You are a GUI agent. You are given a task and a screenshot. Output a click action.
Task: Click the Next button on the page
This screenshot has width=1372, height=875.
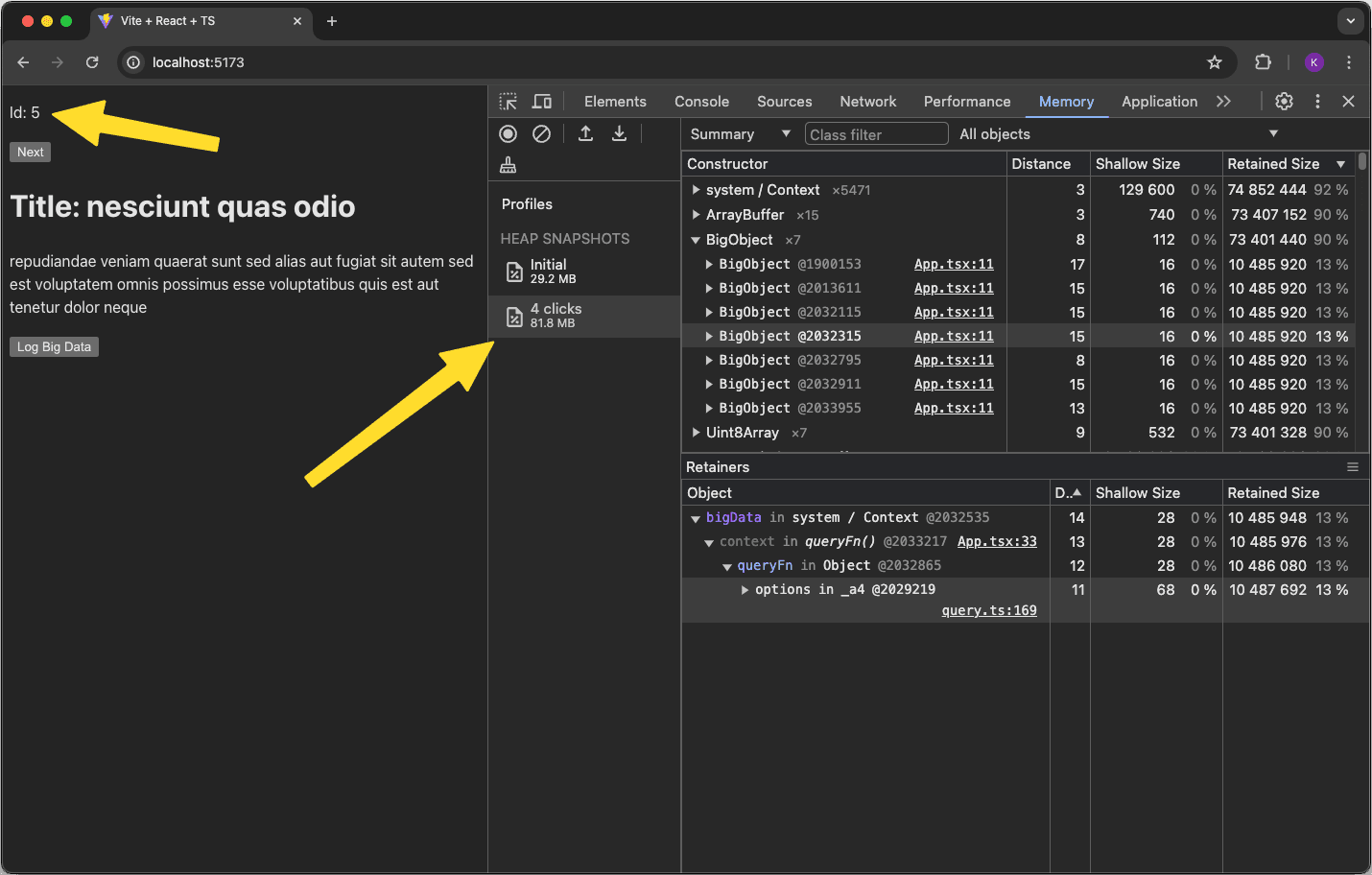pyautogui.click(x=30, y=152)
